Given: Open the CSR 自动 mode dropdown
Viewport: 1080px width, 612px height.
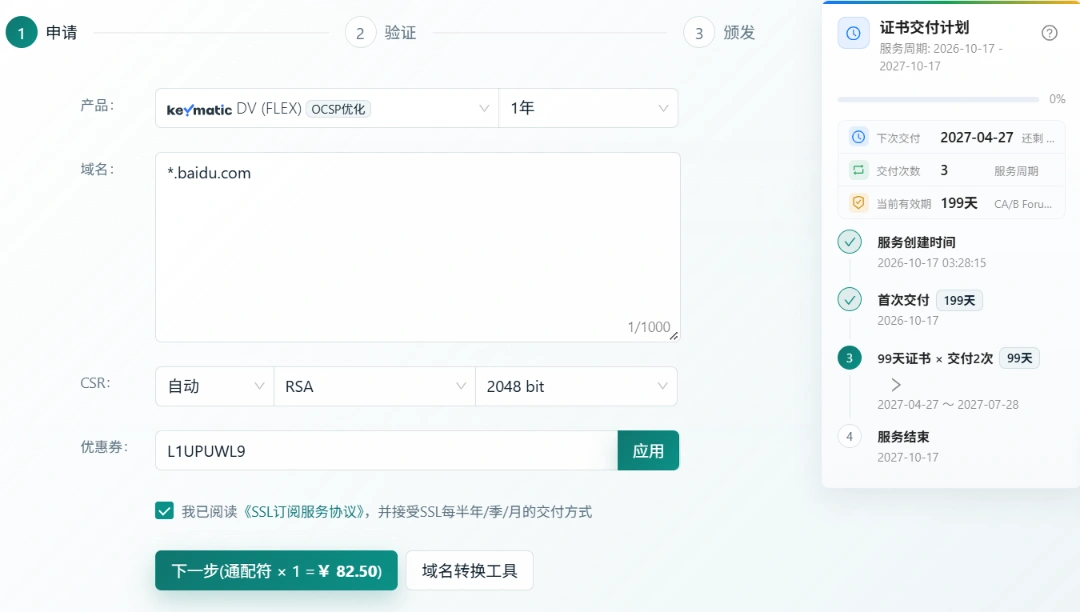Looking at the screenshot, I should pos(215,386).
